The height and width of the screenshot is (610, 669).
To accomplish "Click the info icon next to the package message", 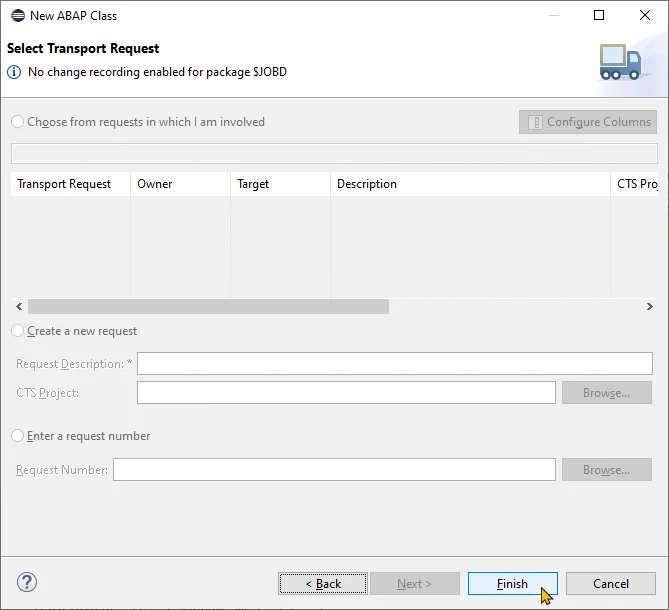I will click(14, 72).
